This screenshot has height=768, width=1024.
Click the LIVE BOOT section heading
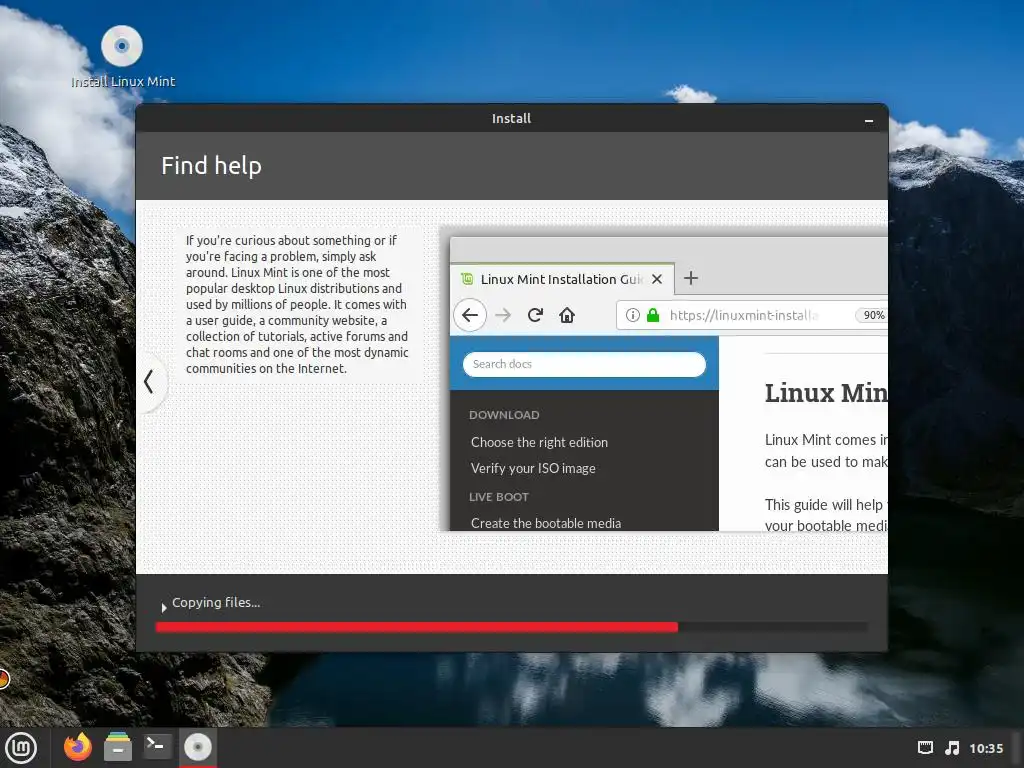click(x=499, y=497)
